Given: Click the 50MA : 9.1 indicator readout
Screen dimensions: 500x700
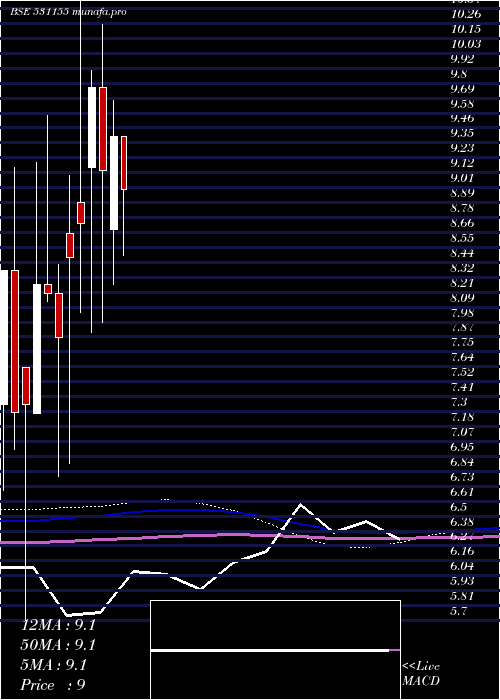Looking at the screenshot, I should (x=58, y=645).
